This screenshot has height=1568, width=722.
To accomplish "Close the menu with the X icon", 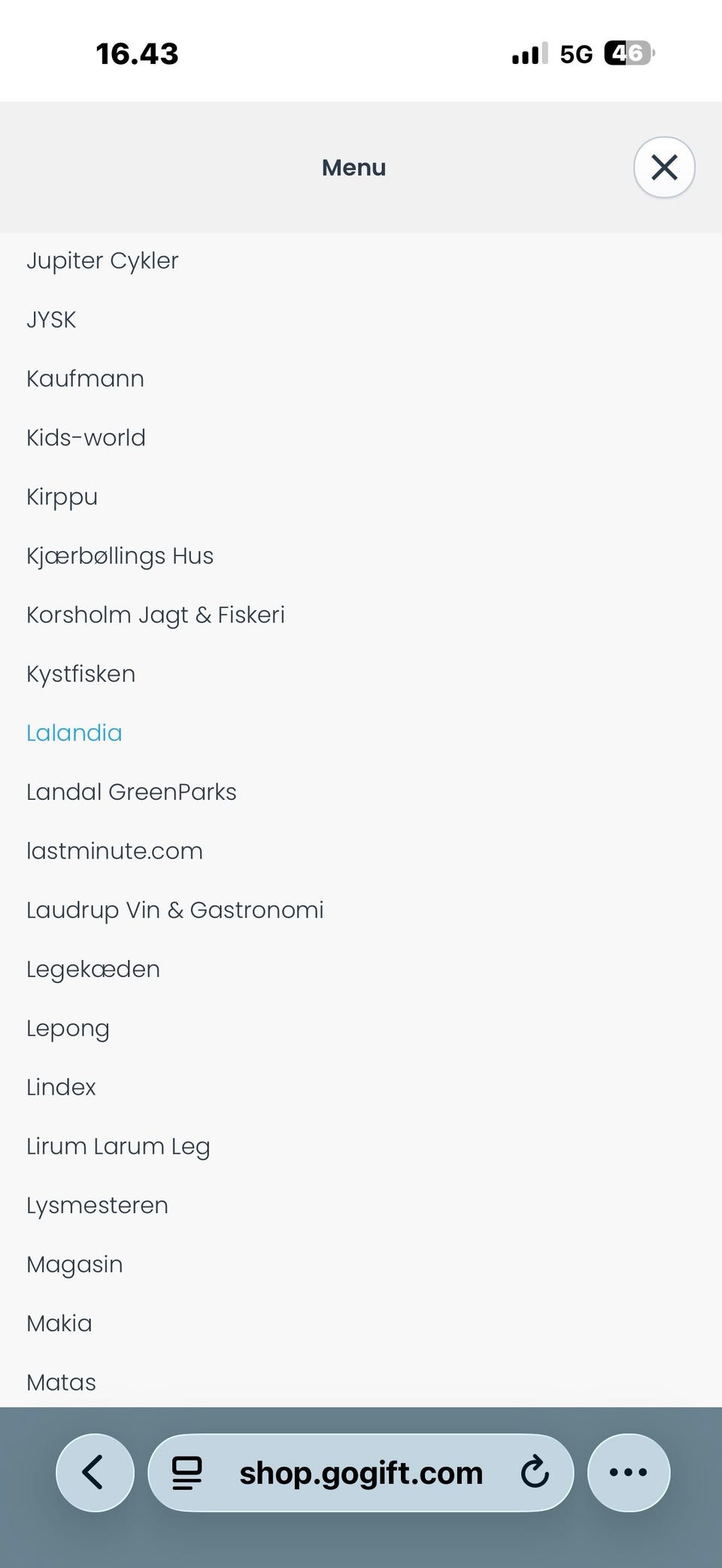I will coord(664,168).
